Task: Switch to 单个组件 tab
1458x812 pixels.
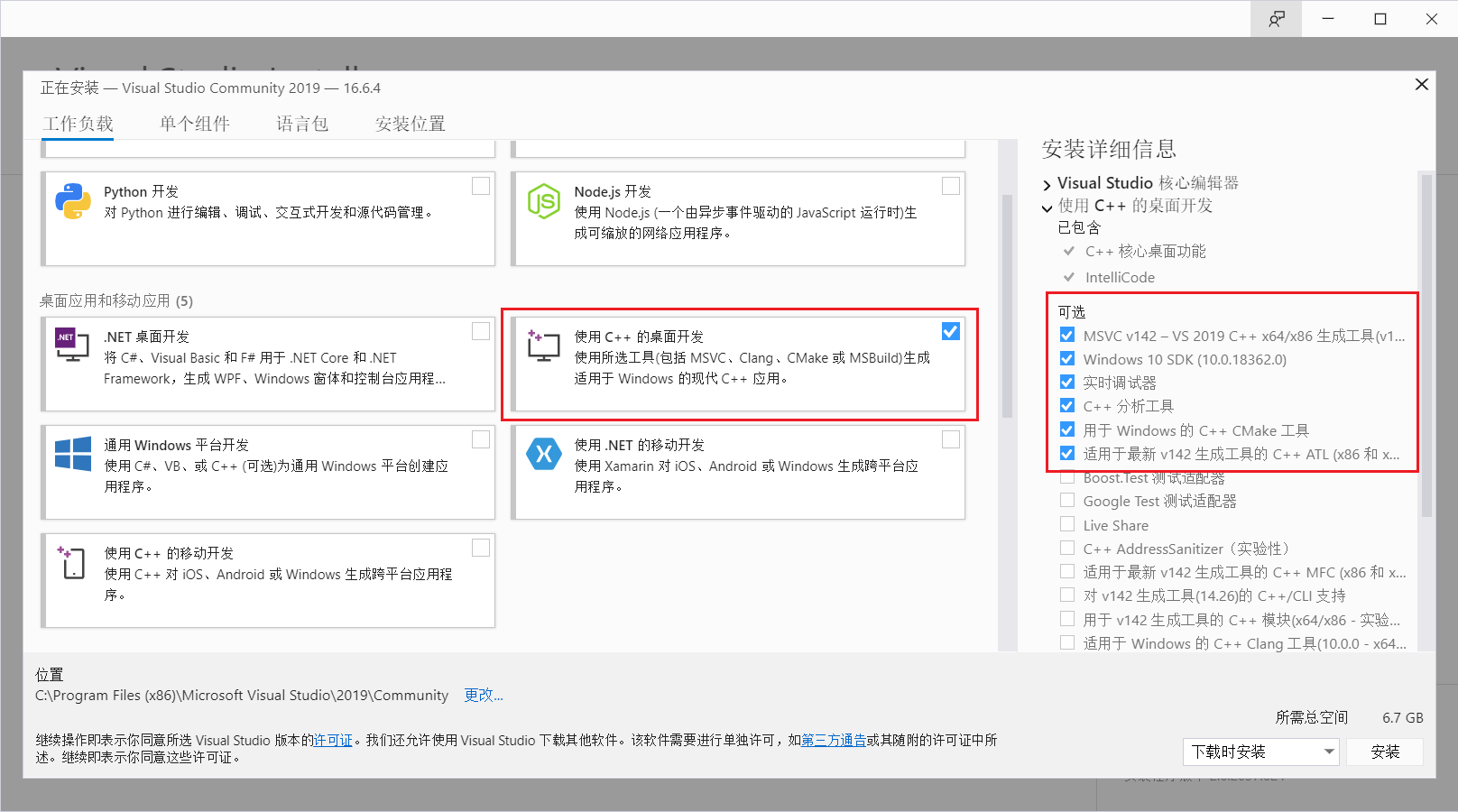Action: click(195, 124)
